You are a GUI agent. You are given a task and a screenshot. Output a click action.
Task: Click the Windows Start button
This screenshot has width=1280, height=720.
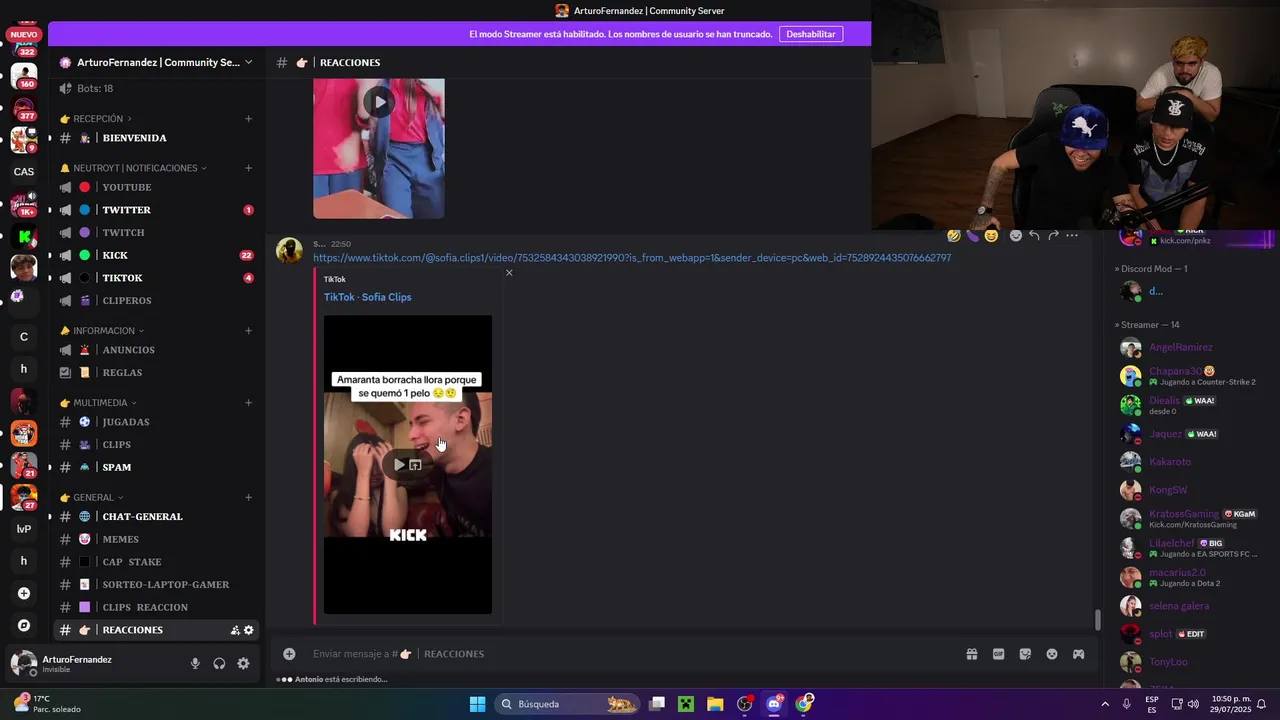pyautogui.click(x=477, y=704)
